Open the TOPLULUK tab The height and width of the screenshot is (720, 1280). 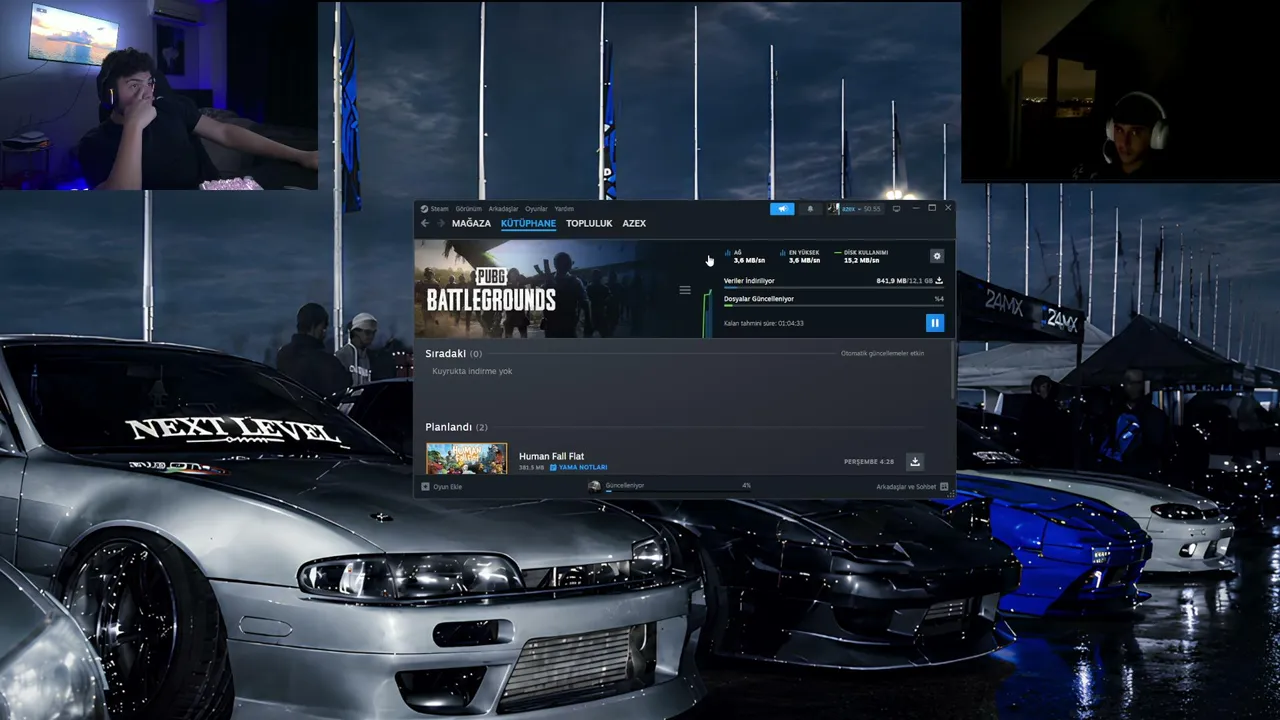pyautogui.click(x=589, y=223)
